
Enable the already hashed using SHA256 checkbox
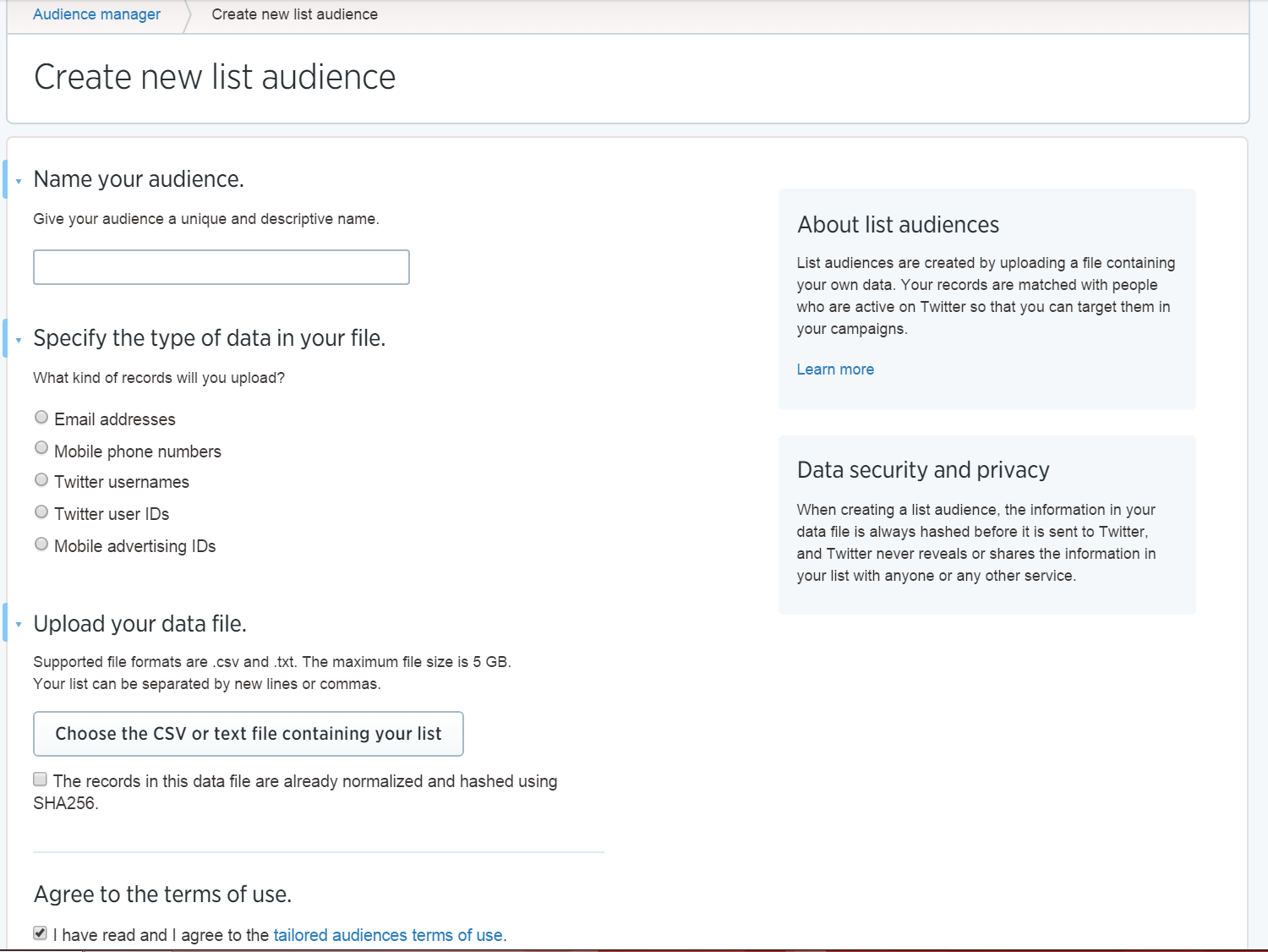(41, 780)
